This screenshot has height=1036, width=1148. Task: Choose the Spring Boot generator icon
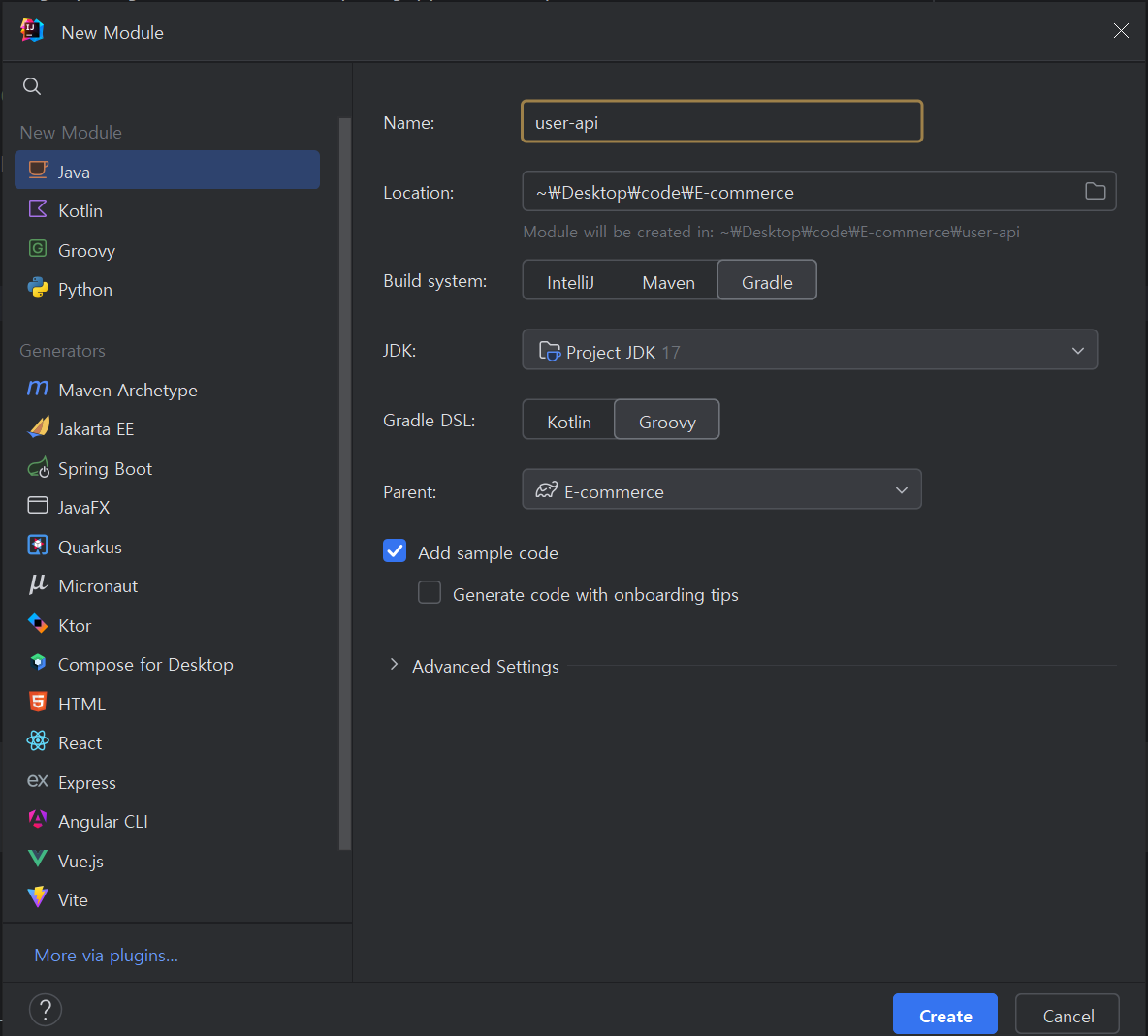pyautogui.click(x=38, y=467)
